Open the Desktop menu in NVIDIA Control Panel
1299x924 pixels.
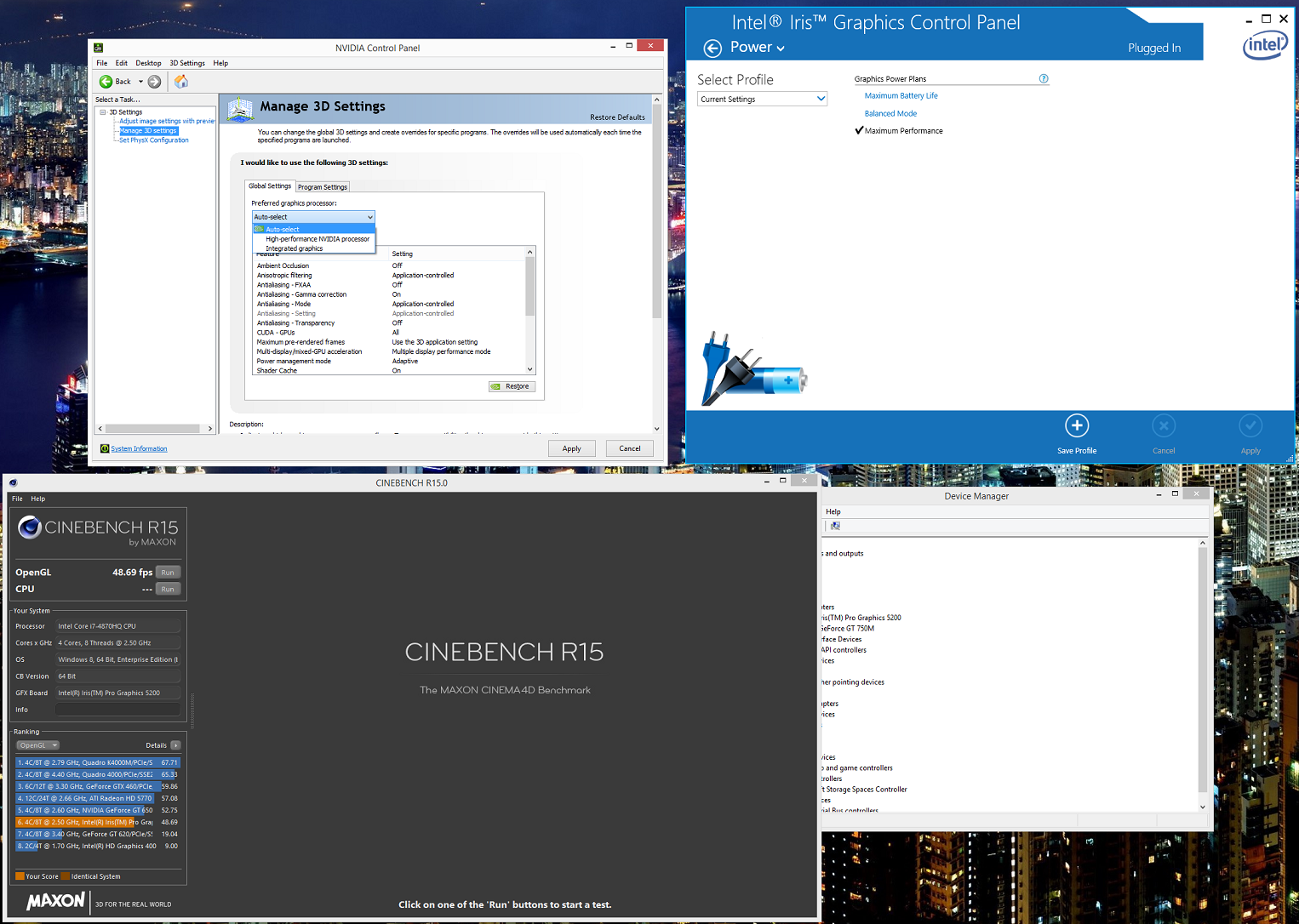[x=148, y=63]
